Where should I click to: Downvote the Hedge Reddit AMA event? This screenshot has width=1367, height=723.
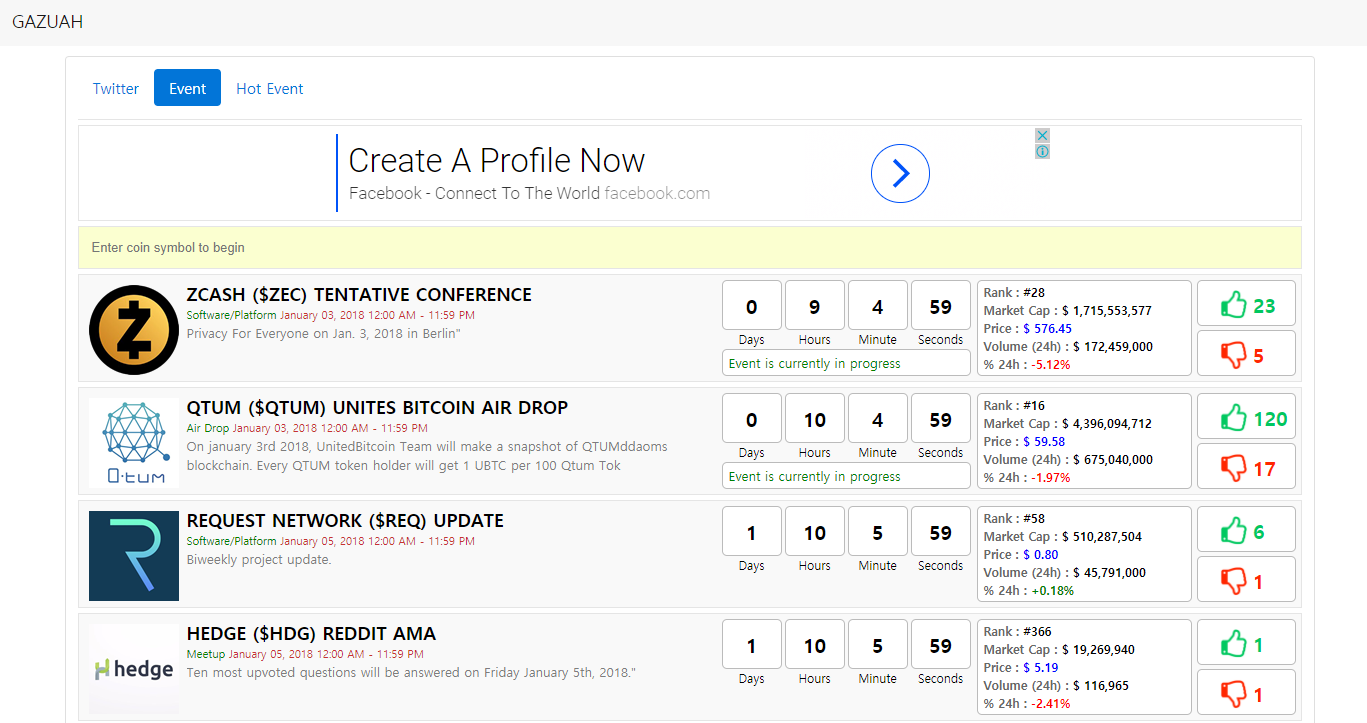[x=1246, y=692]
